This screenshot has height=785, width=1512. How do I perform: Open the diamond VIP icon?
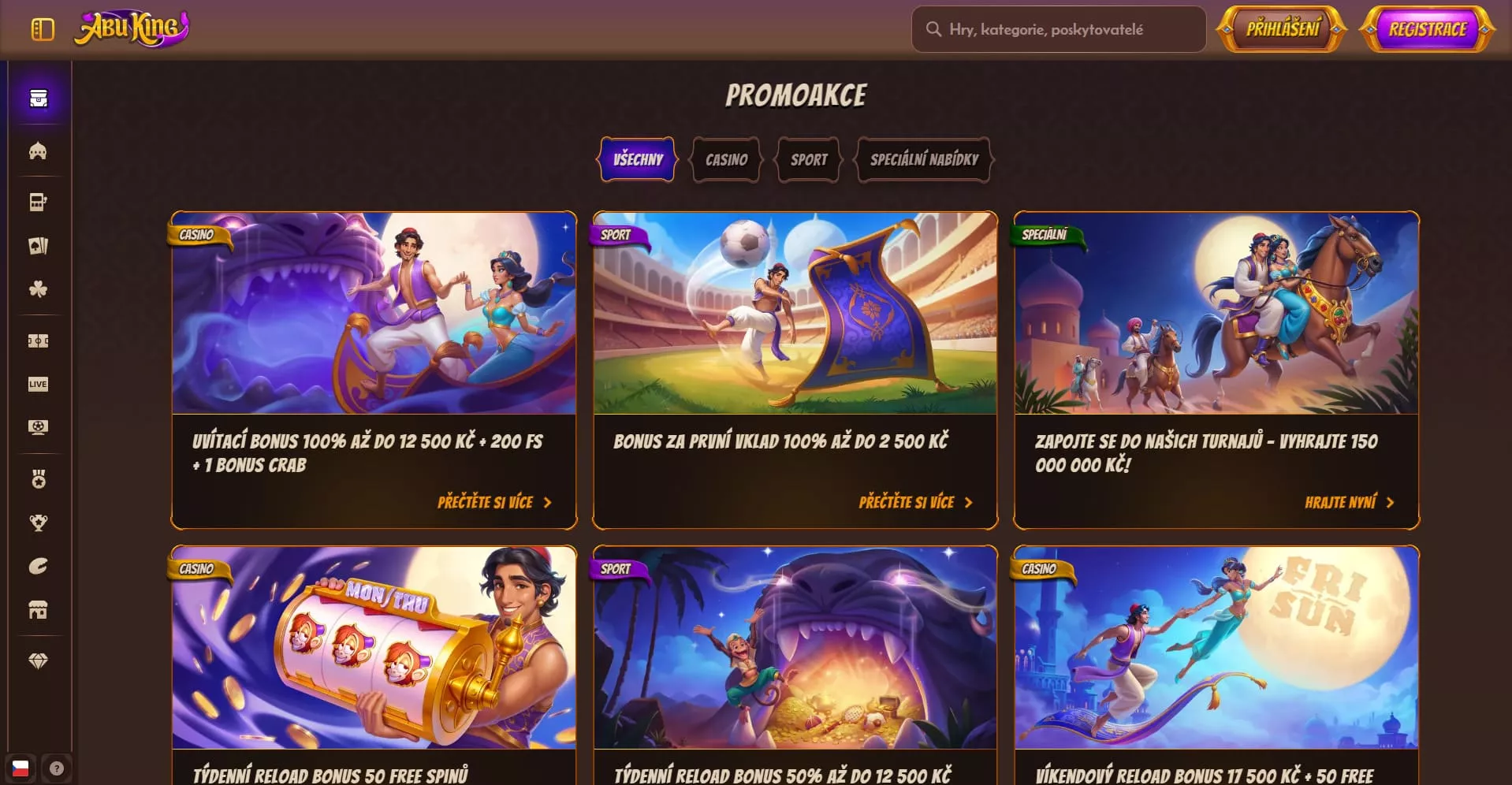[x=38, y=661]
